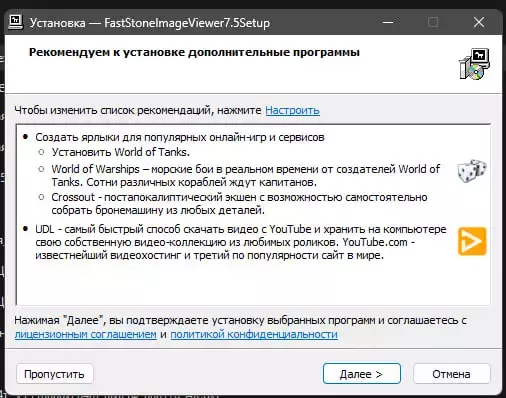Continue with the Далее > button
Viewport: 506px width, 398px height.
pos(362,374)
